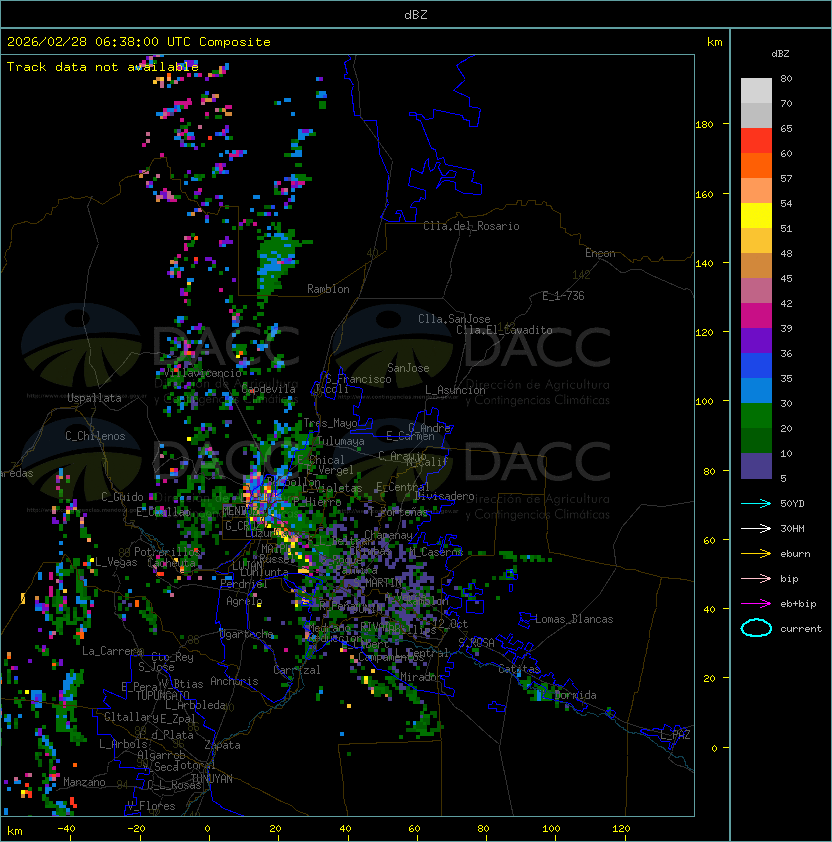The width and height of the screenshot is (832, 842).
Task: Click the 'TUNUYAN' map label
Action: point(212,779)
